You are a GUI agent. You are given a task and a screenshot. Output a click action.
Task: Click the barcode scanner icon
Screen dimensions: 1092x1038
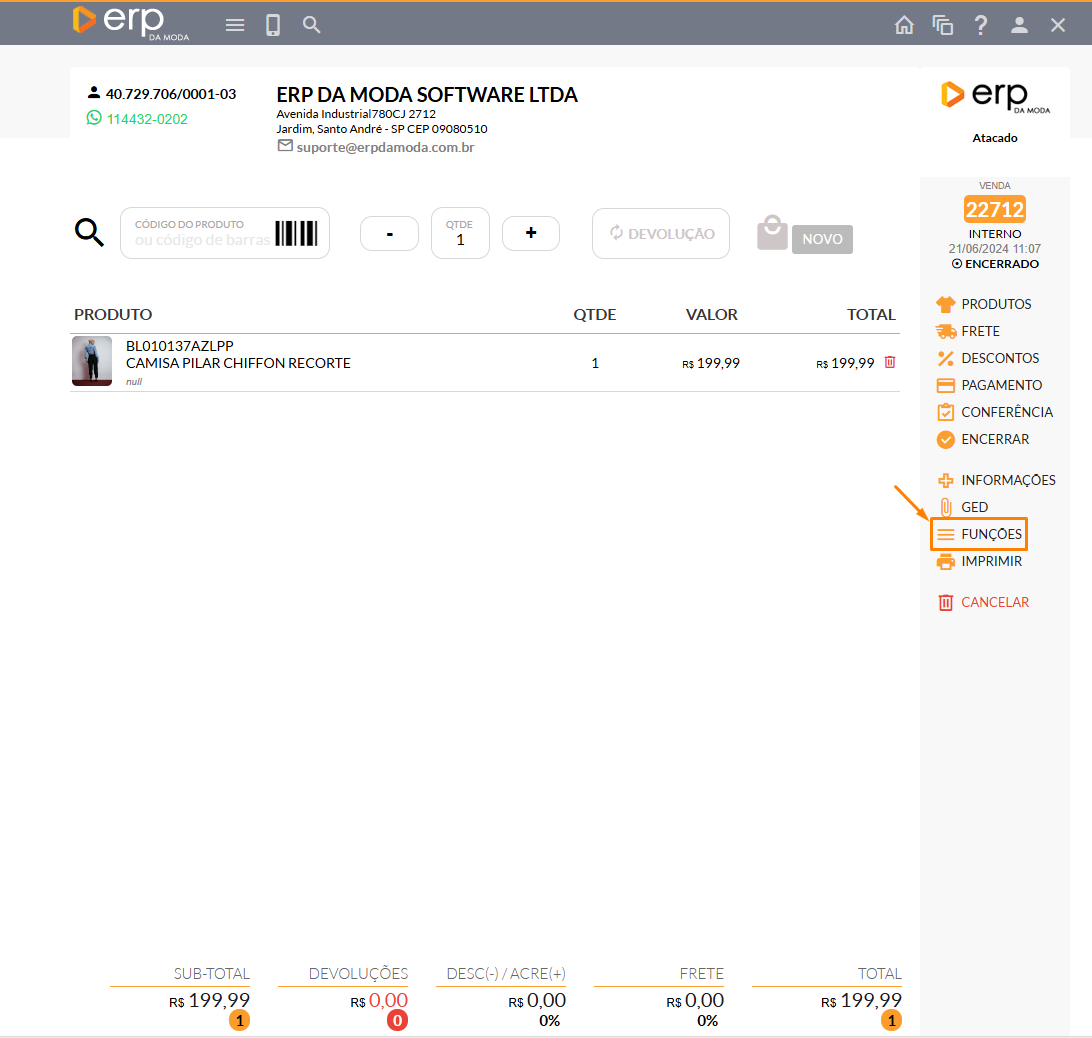(296, 234)
